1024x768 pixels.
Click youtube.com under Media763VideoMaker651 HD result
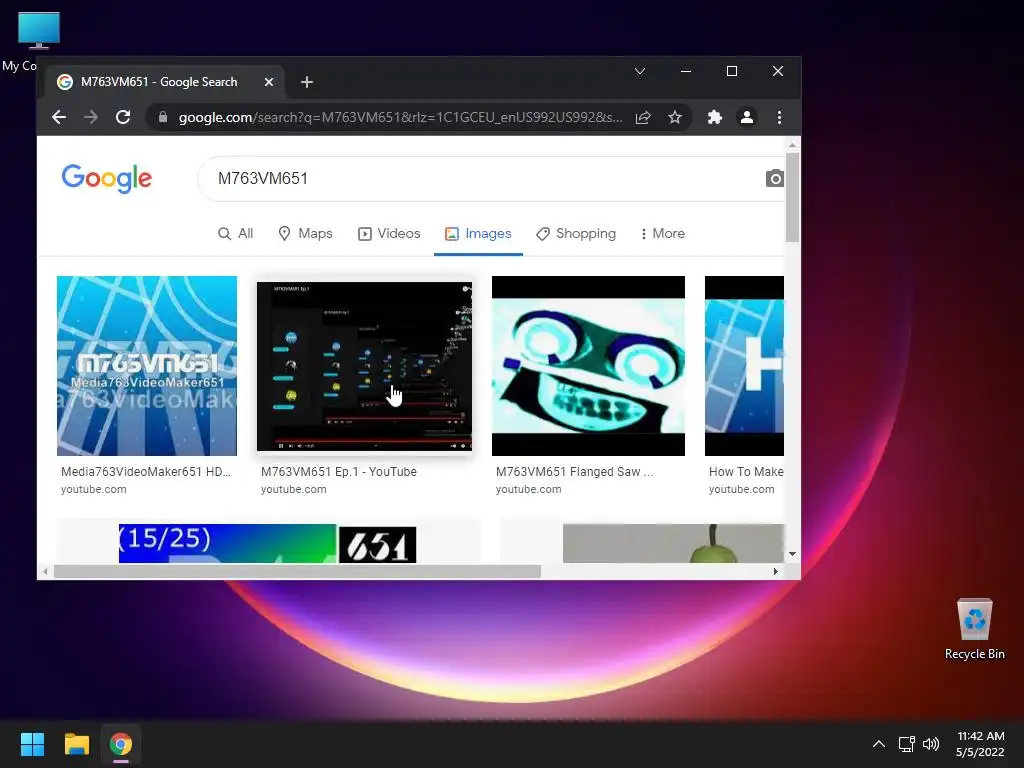coord(93,489)
